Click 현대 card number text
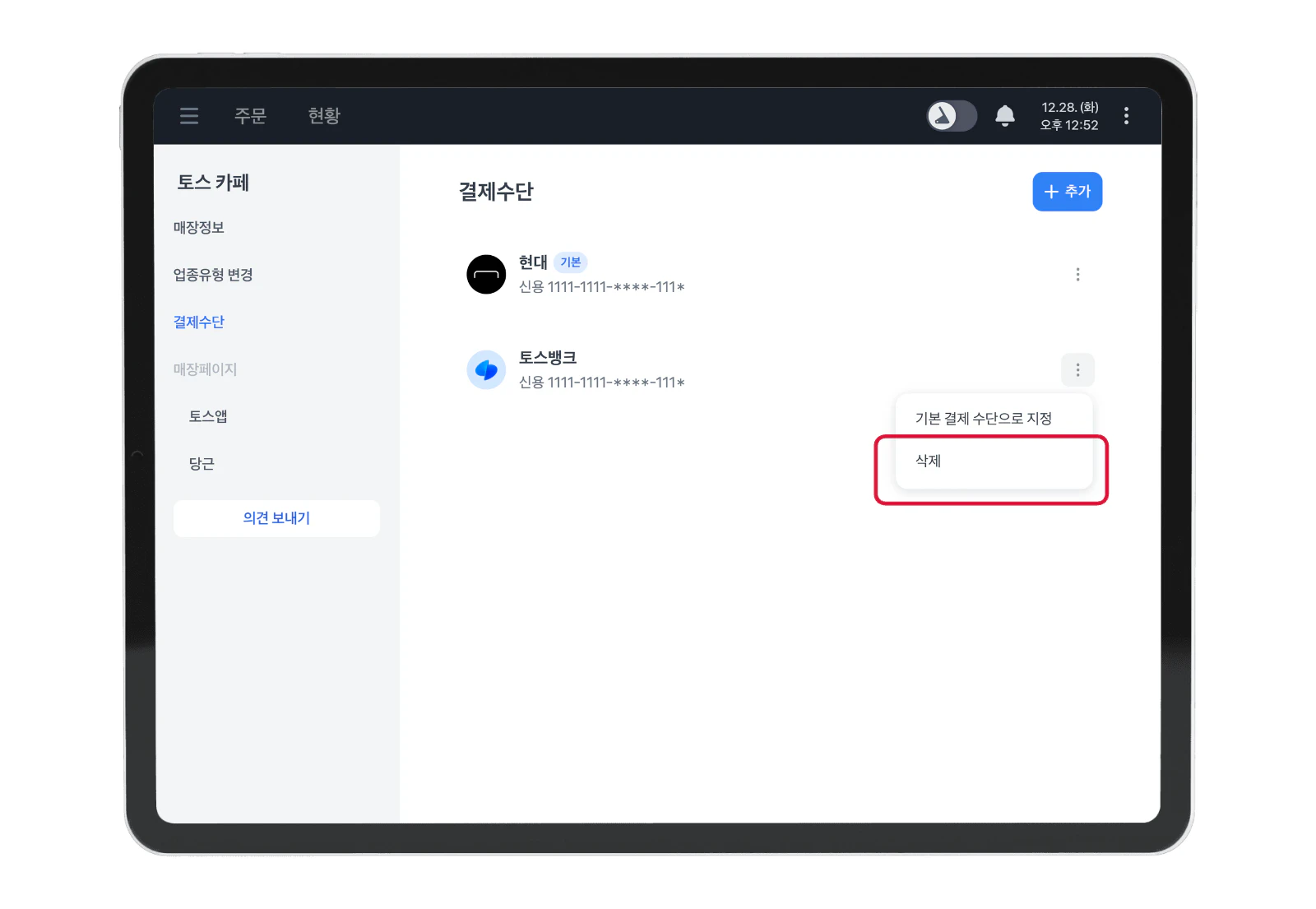Viewport: 1316px width, 909px height. [601, 287]
